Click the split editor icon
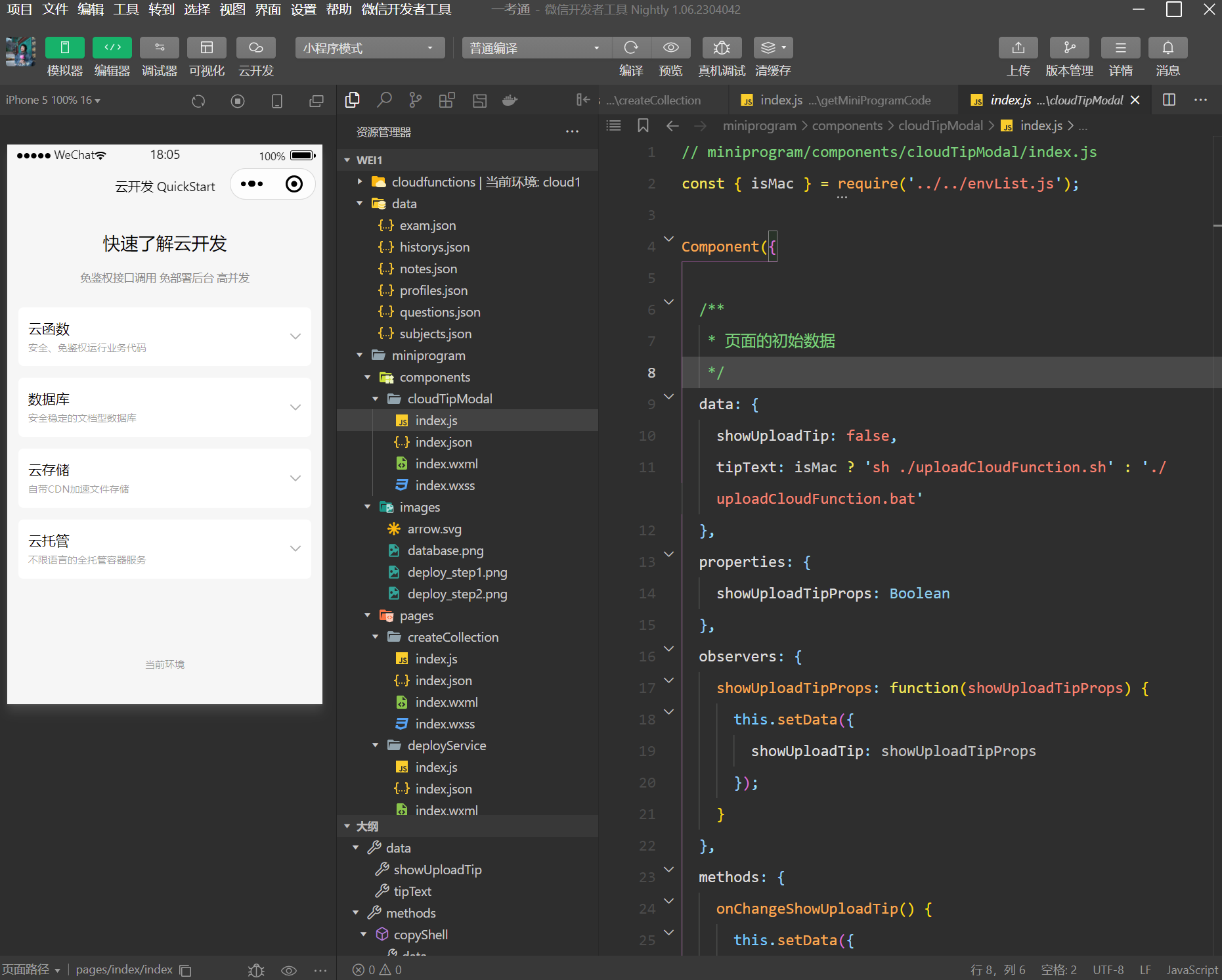Image resolution: width=1222 pixels, height=980 pixels. click(x=1169, y=100)
